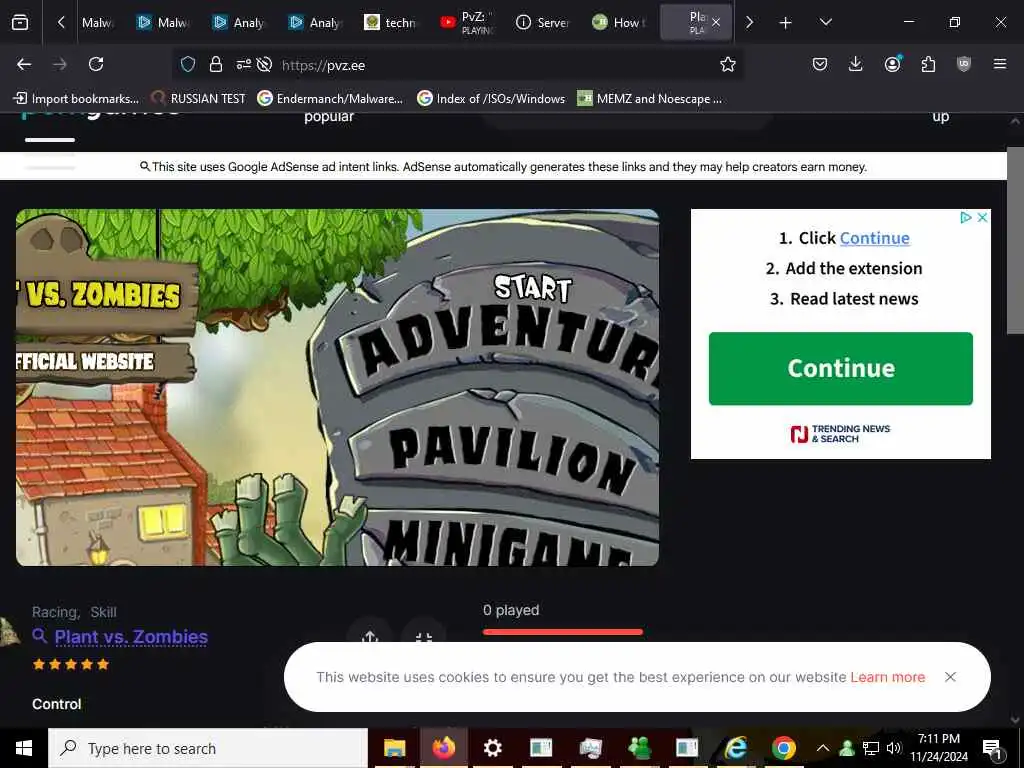Click the red played progress bar
Image resolution: width=1024 pixels, height=768 pixels.
coord(563,632)
